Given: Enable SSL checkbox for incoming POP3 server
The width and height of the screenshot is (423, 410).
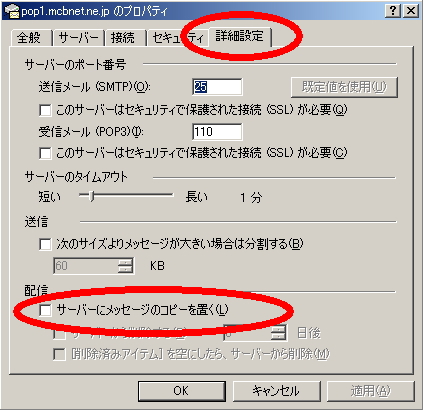Looking at the screenshot, I should [x=45, y=153].
